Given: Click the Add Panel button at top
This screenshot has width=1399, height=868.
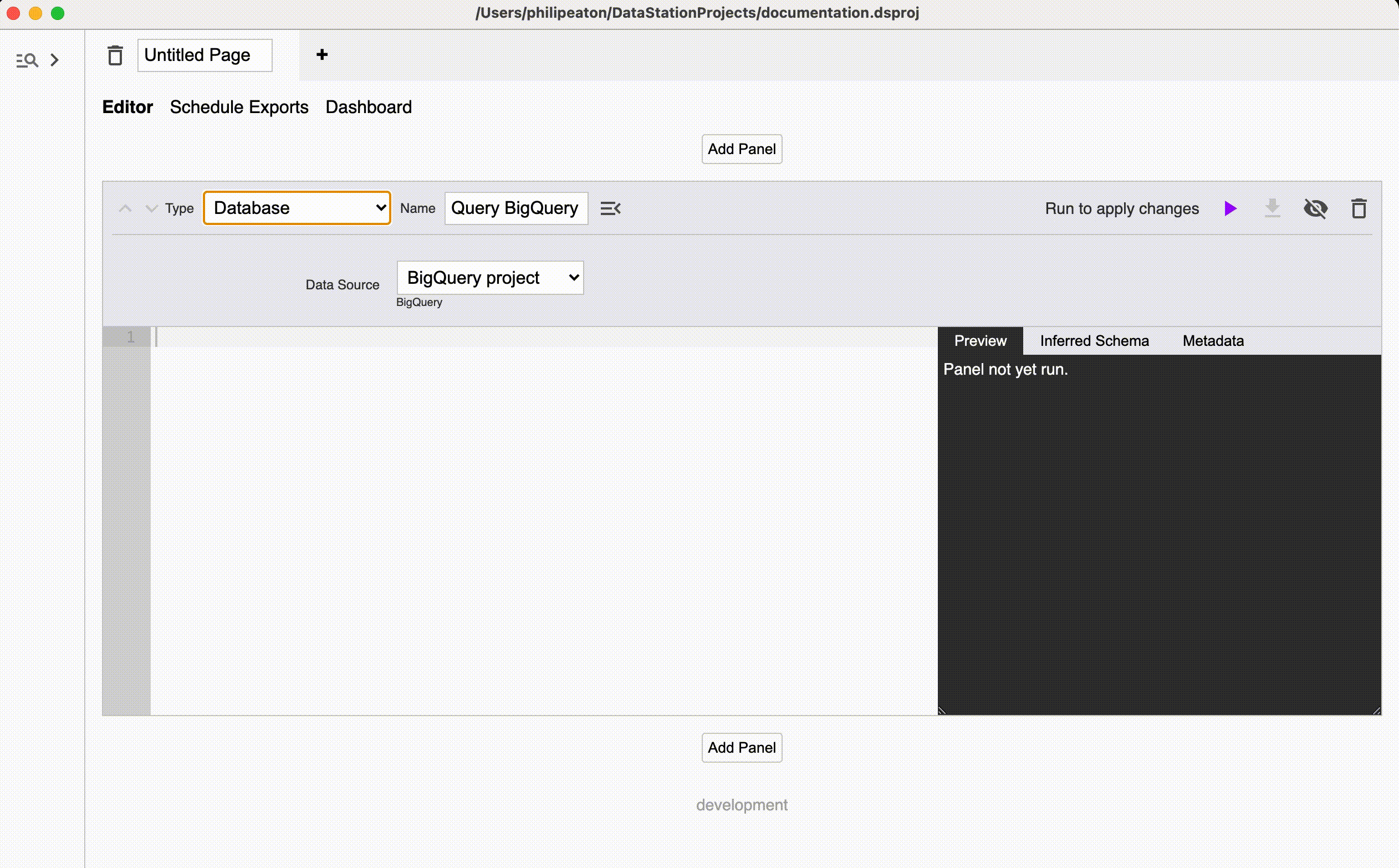Looking at the screenshot, I should point(742,149).
